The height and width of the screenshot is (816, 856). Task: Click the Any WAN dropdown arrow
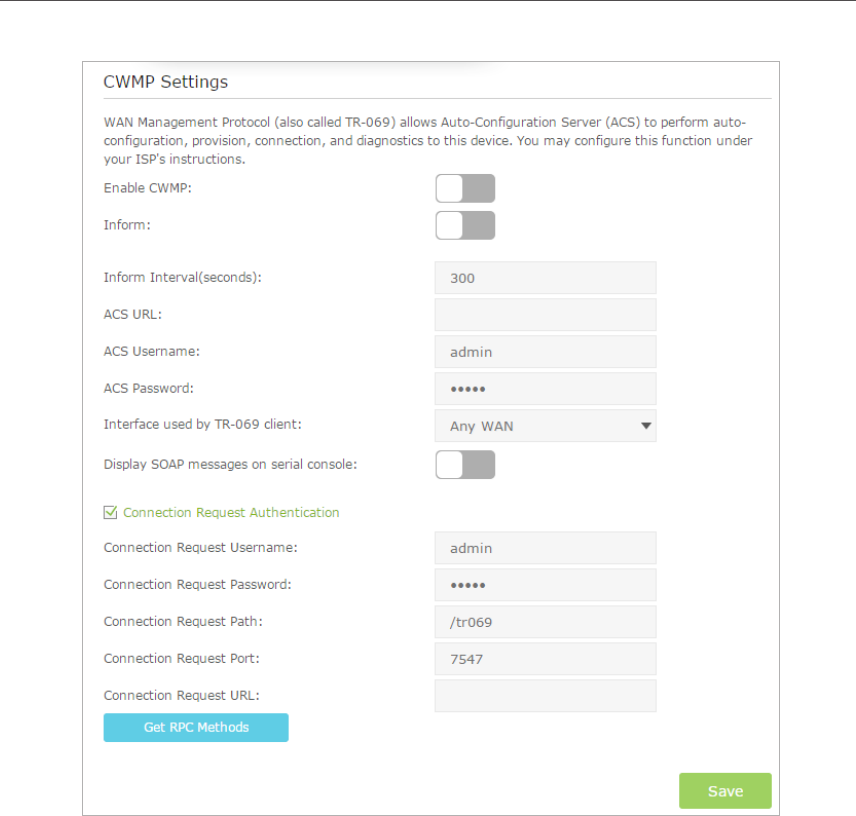(646, 426)
